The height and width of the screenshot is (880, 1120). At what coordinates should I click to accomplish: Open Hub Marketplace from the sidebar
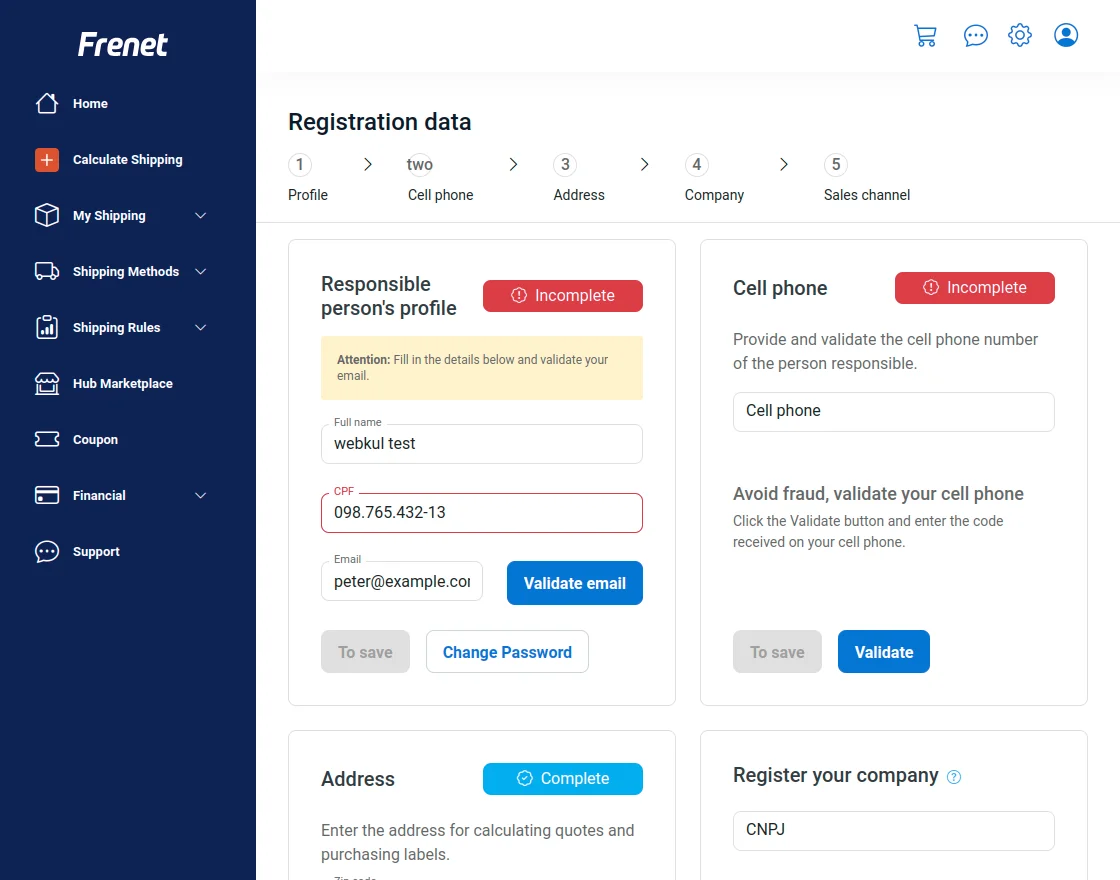coord(46,383)
